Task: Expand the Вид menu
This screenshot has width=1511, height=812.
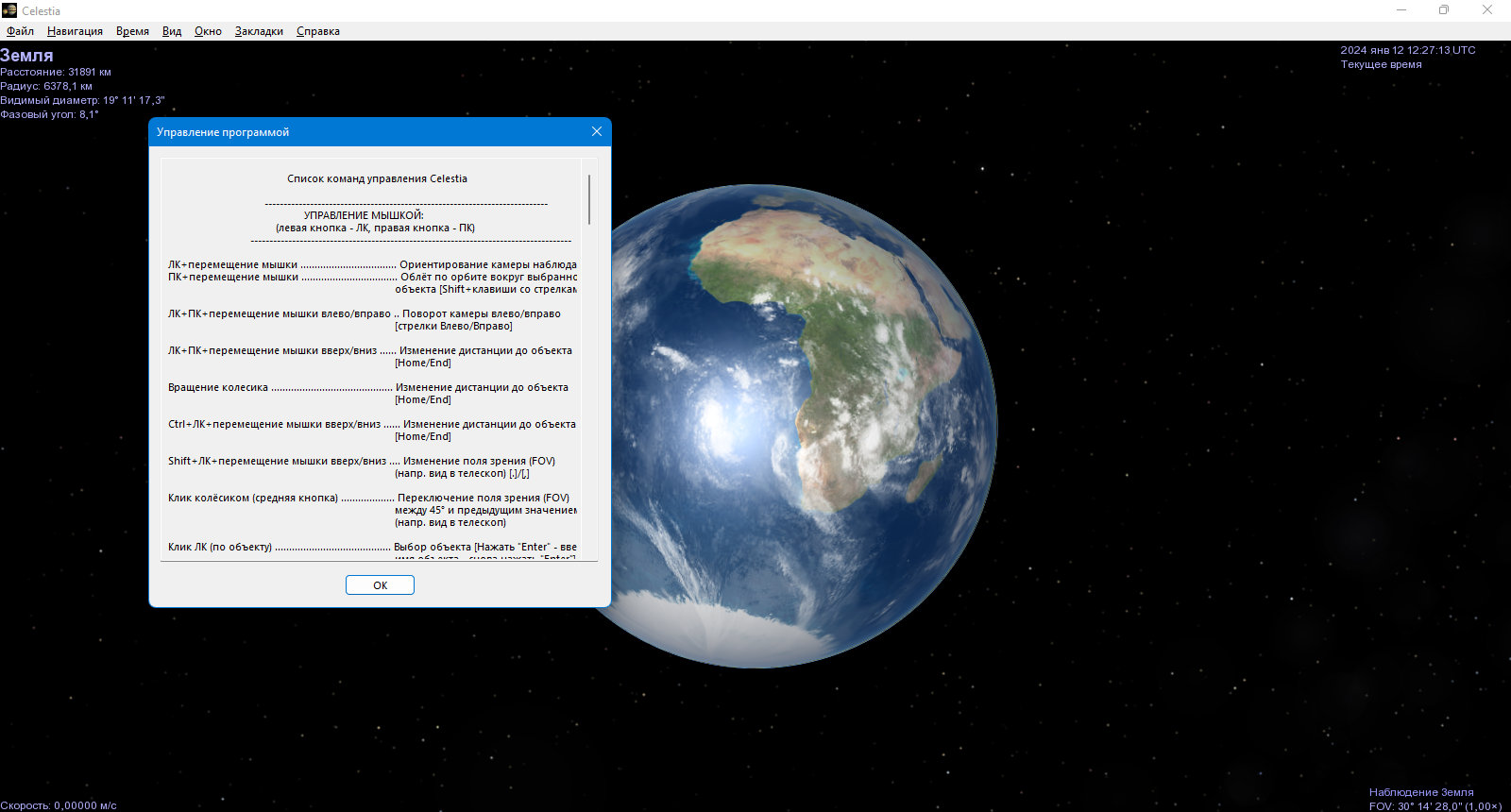Action: [x=172, y=31]
